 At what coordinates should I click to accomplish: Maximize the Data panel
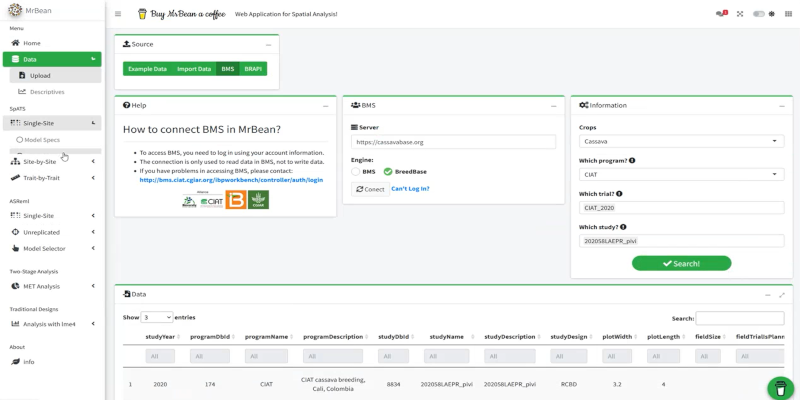[782, 295]
